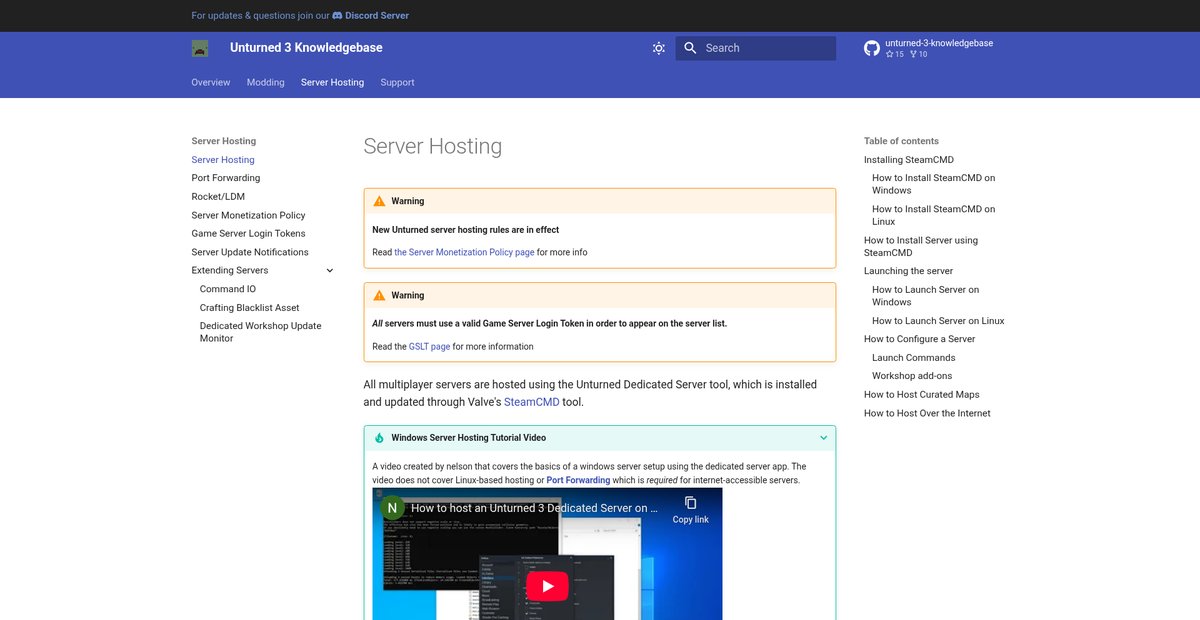Viewport: 1200px width, 620px height.
Task: Click the GSLT Warning triangle icon
Action: pos(379,295)
